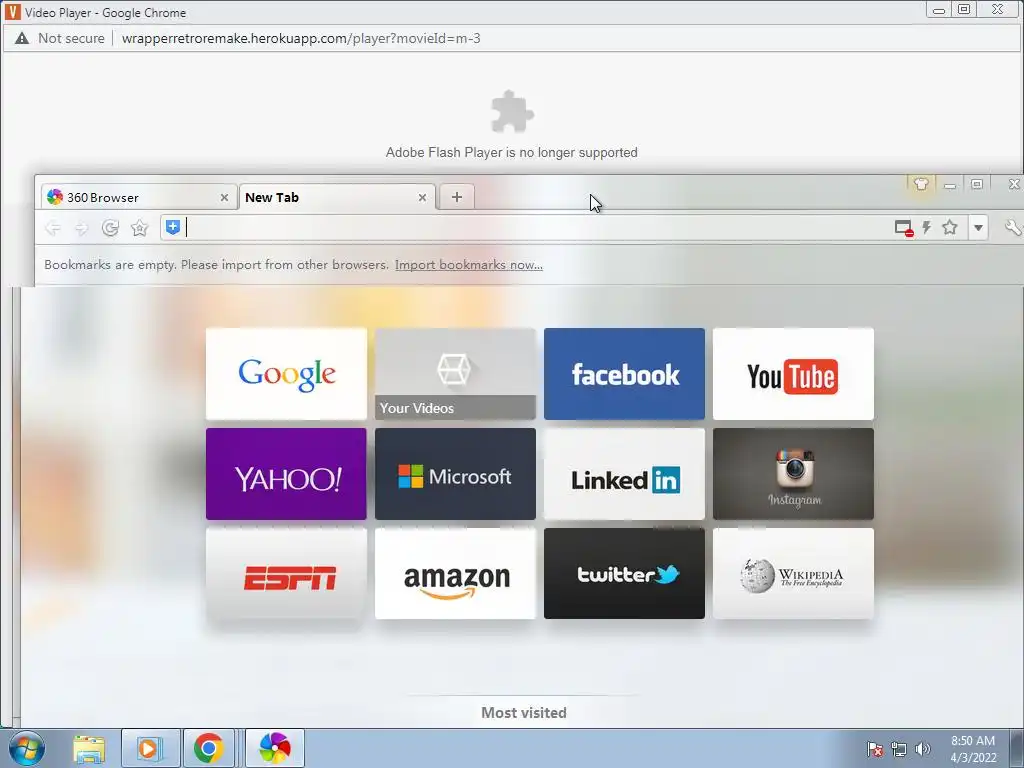Open the Your Videos speed dial tile
Viewport: 1024px width, 768px height.
click(455, 374)
